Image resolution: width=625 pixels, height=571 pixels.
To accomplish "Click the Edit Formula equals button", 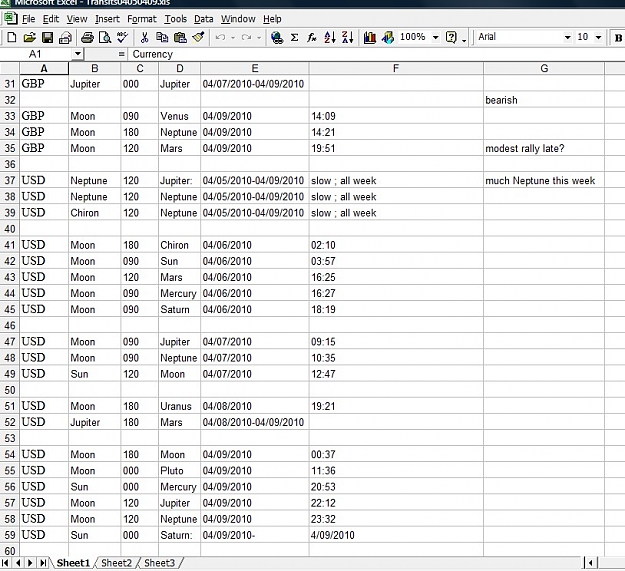I will 121,54.
